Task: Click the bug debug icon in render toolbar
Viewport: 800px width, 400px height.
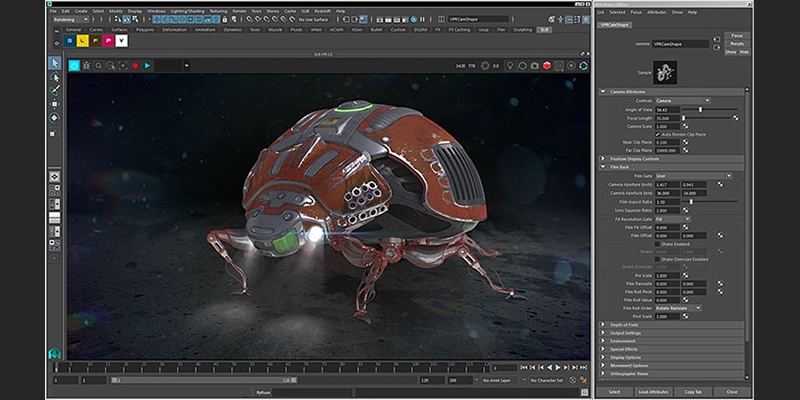Action: (x=86, y=66)
